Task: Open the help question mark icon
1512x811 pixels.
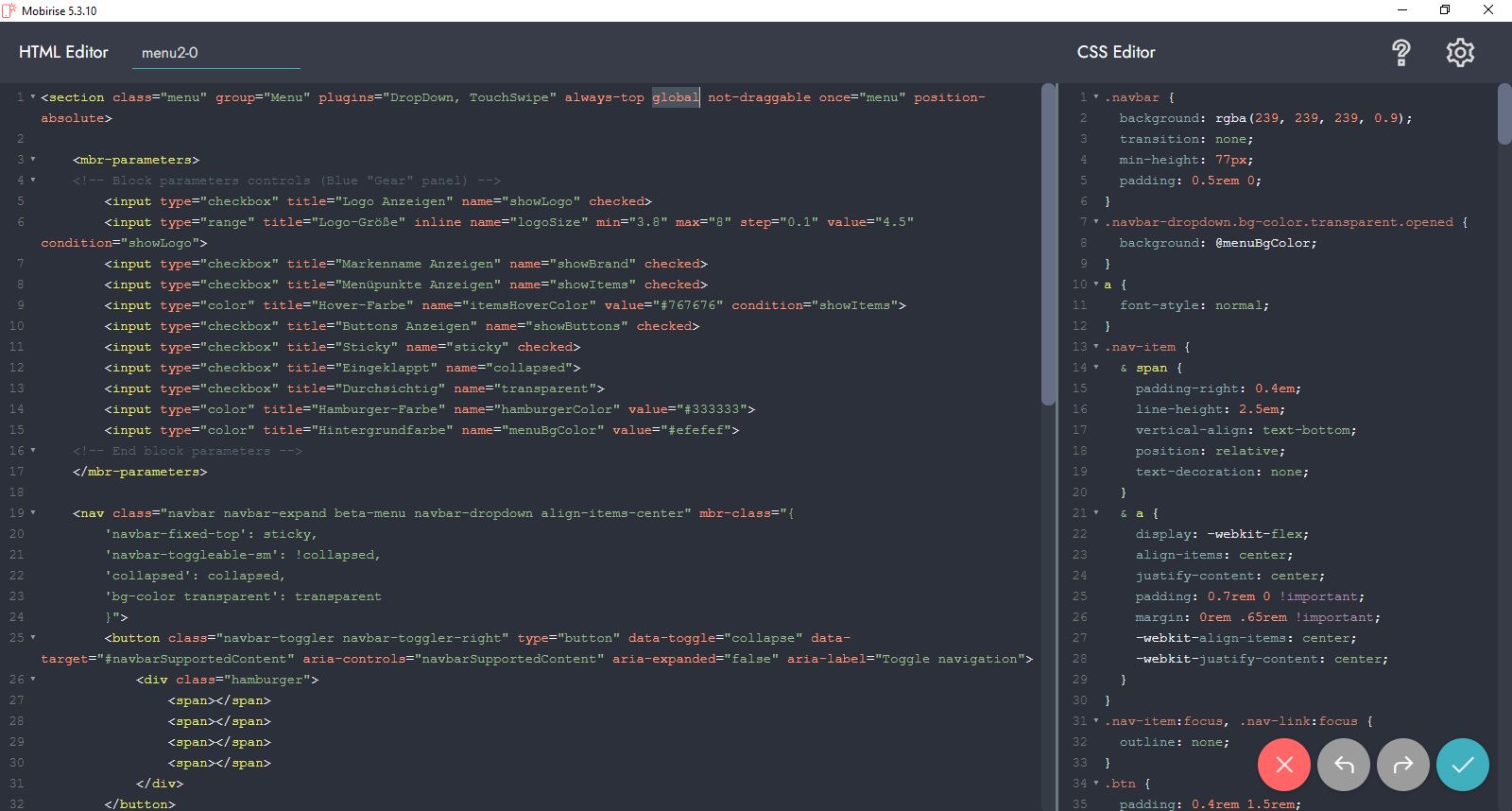Action: click(1401, 53)
